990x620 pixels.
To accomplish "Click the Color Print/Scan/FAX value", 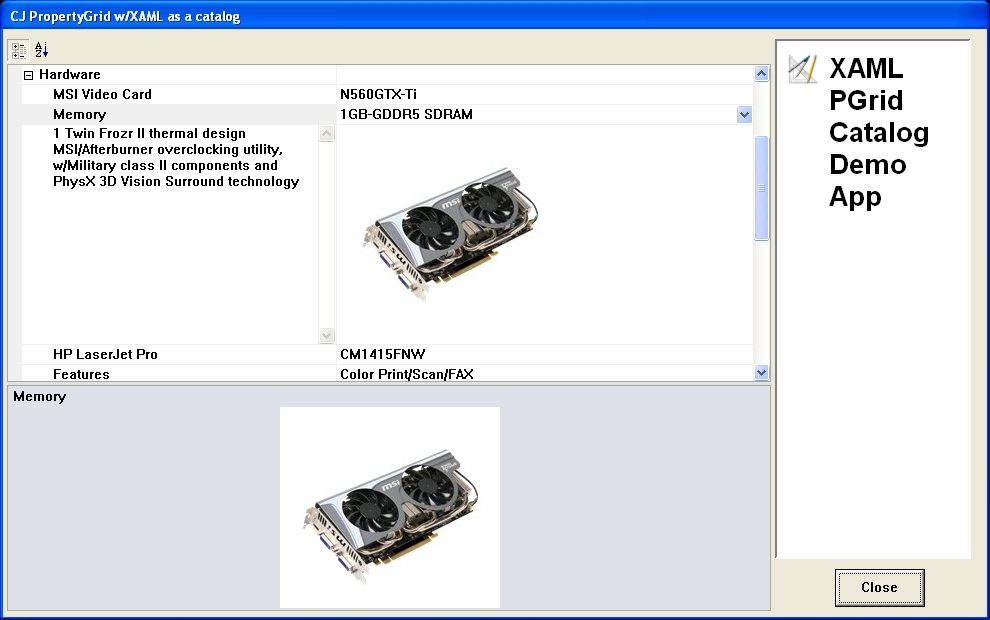I will [407, 374].
